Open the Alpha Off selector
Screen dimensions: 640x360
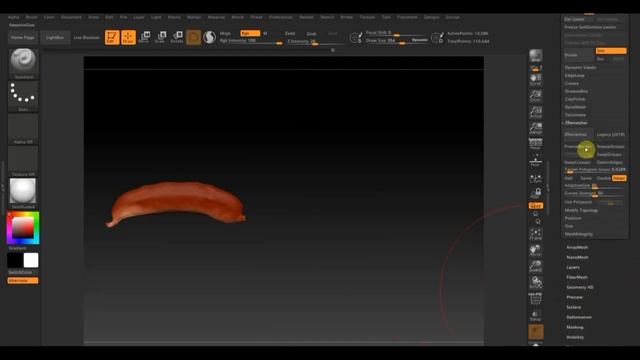pyautogui.click(x=23, y=129)
